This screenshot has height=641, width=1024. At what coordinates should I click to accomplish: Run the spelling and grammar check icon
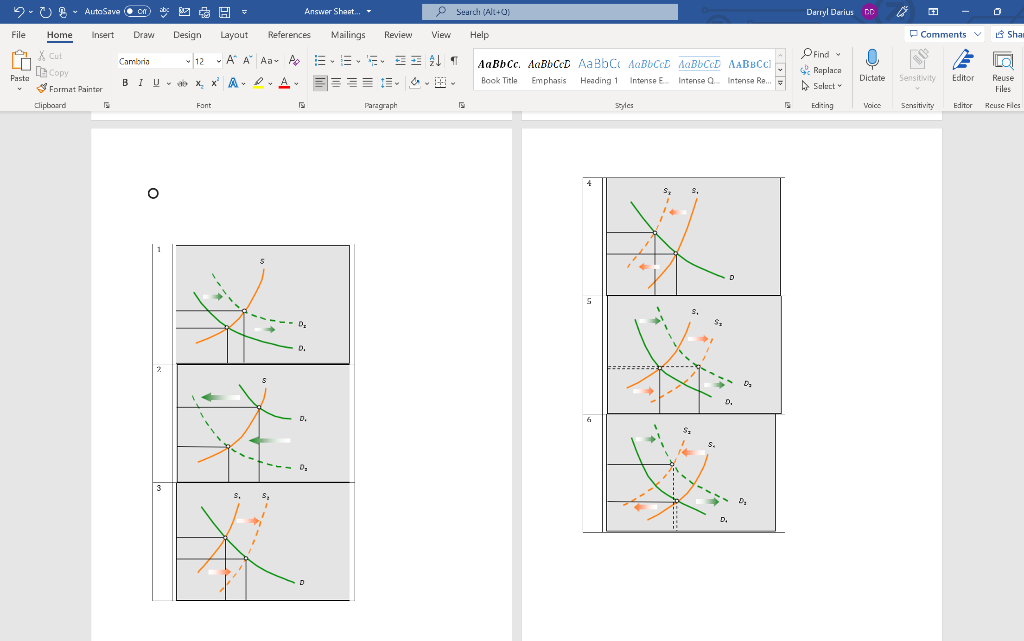coord(164,12)
